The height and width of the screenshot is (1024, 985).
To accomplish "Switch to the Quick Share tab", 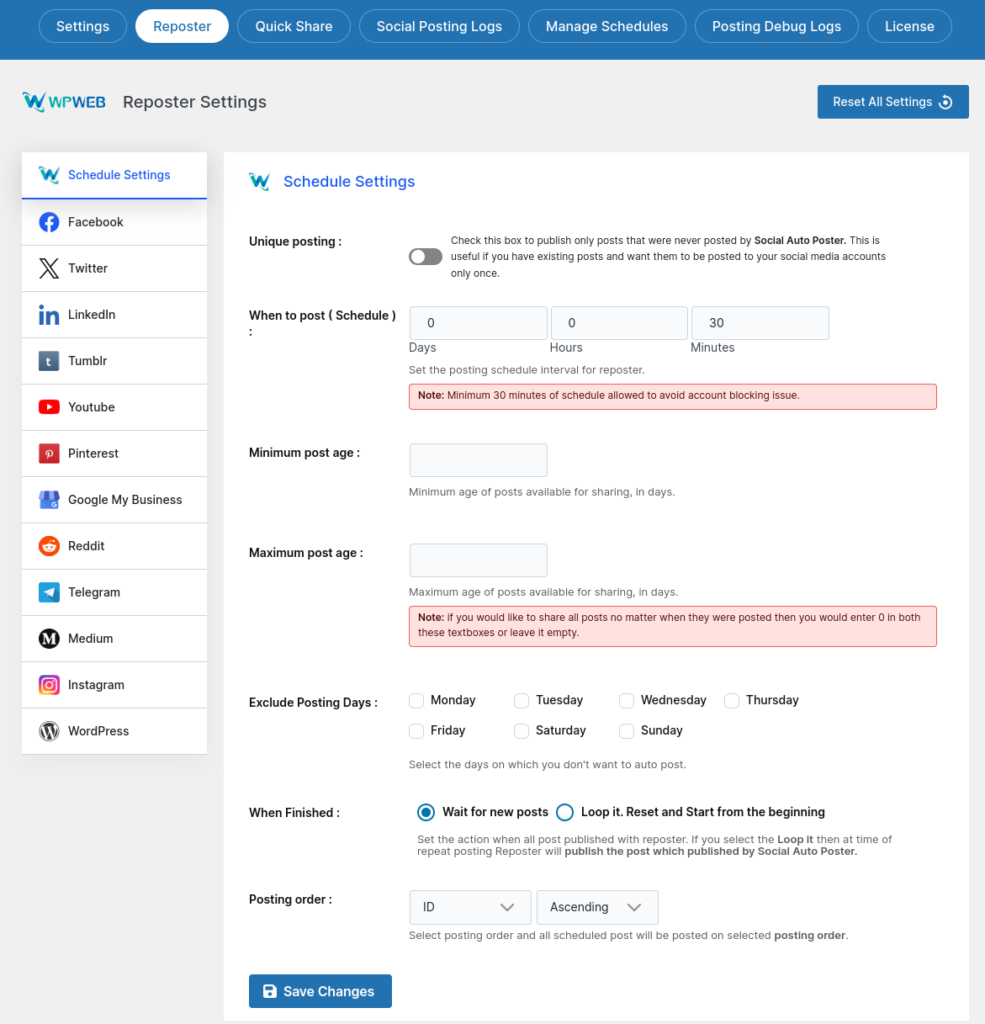I will coord(294,26).
